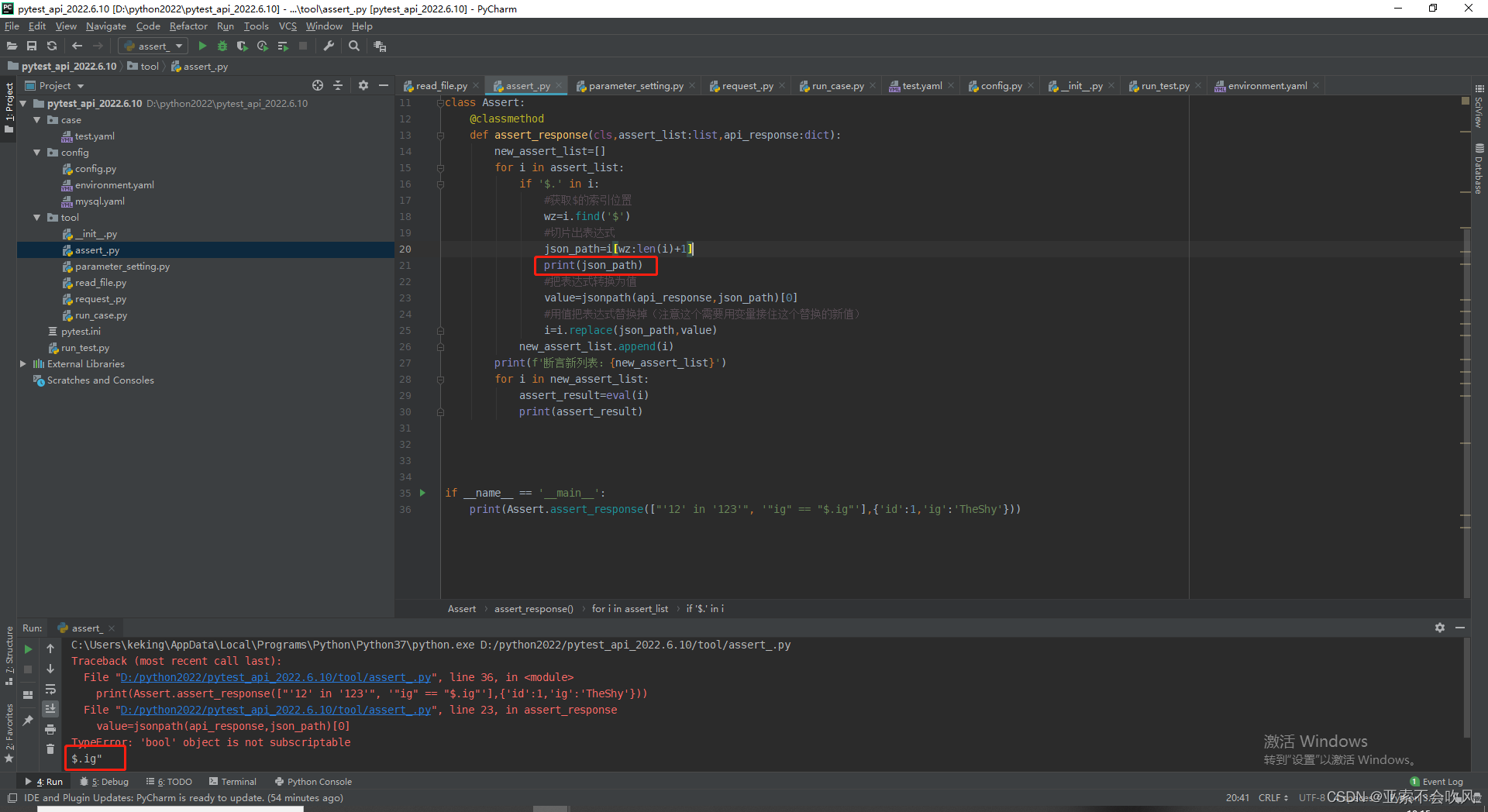Toggle tool window bars in status bar
This screenshot has height=812, width=1488.
12,798
